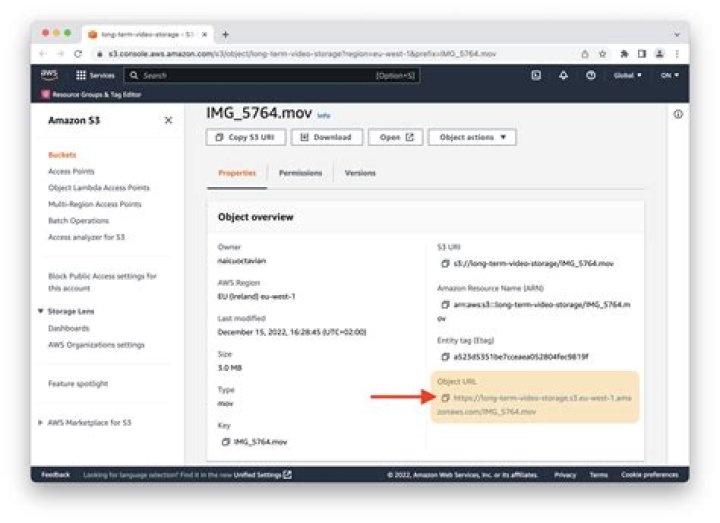Copy the Entity tag value
The image size is (720, 523).
pos(445,356)
